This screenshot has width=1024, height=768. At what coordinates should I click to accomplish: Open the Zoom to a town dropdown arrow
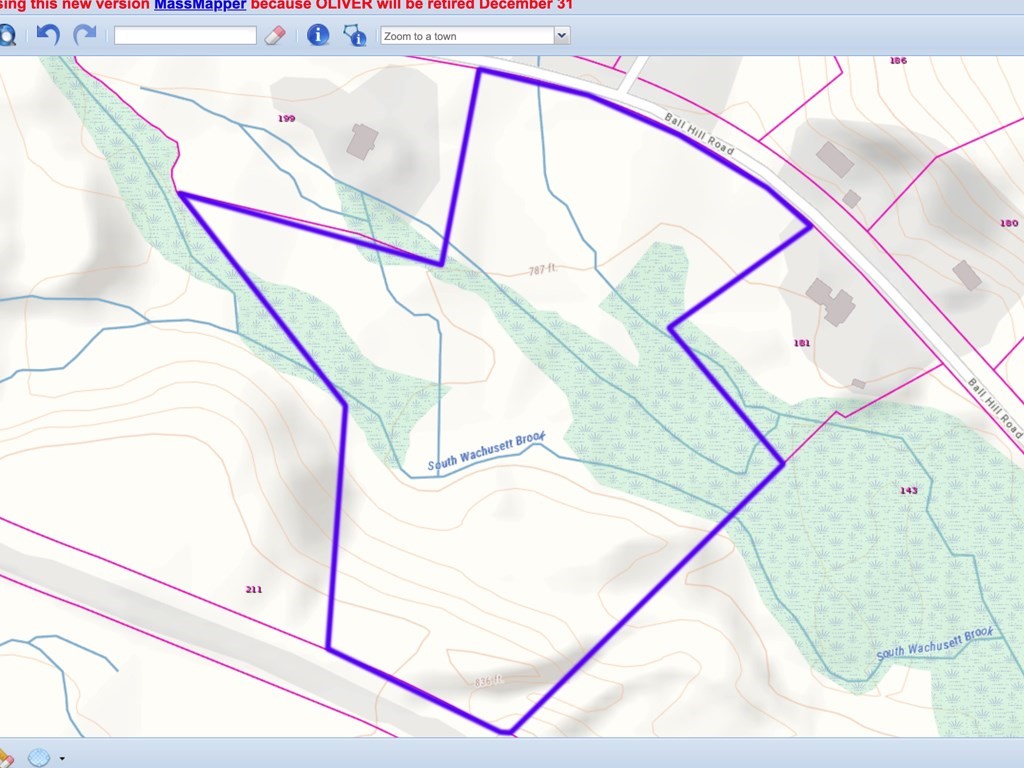pyautogui.click(x=562, y=35)
